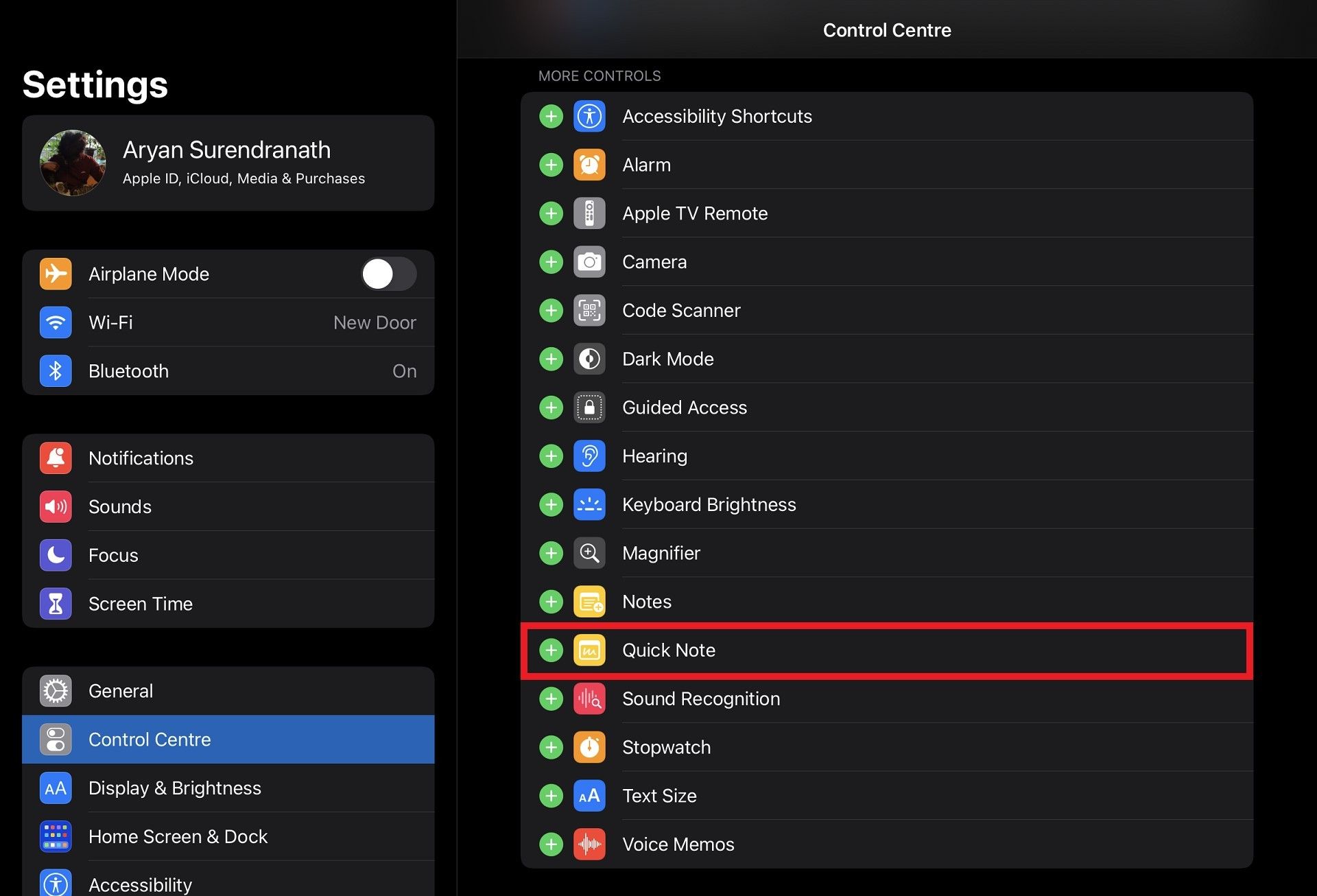The width and height of the screenshot is (1317, 896).
Task: Open Sounds settings
Action: coord(228,507)
